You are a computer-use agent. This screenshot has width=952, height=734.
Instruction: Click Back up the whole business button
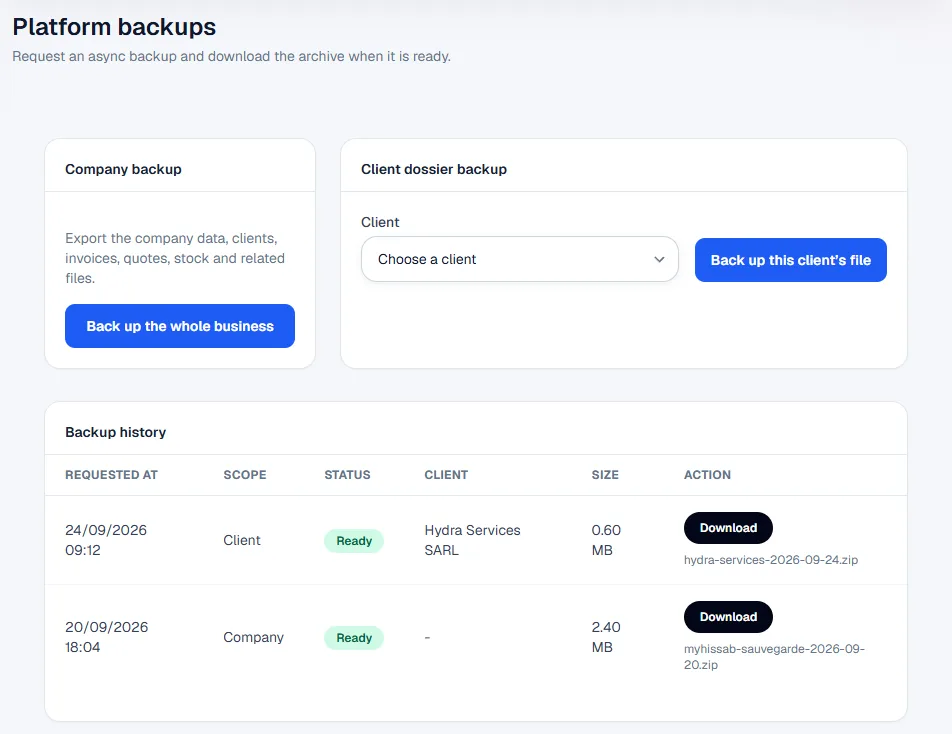point(180,326)
